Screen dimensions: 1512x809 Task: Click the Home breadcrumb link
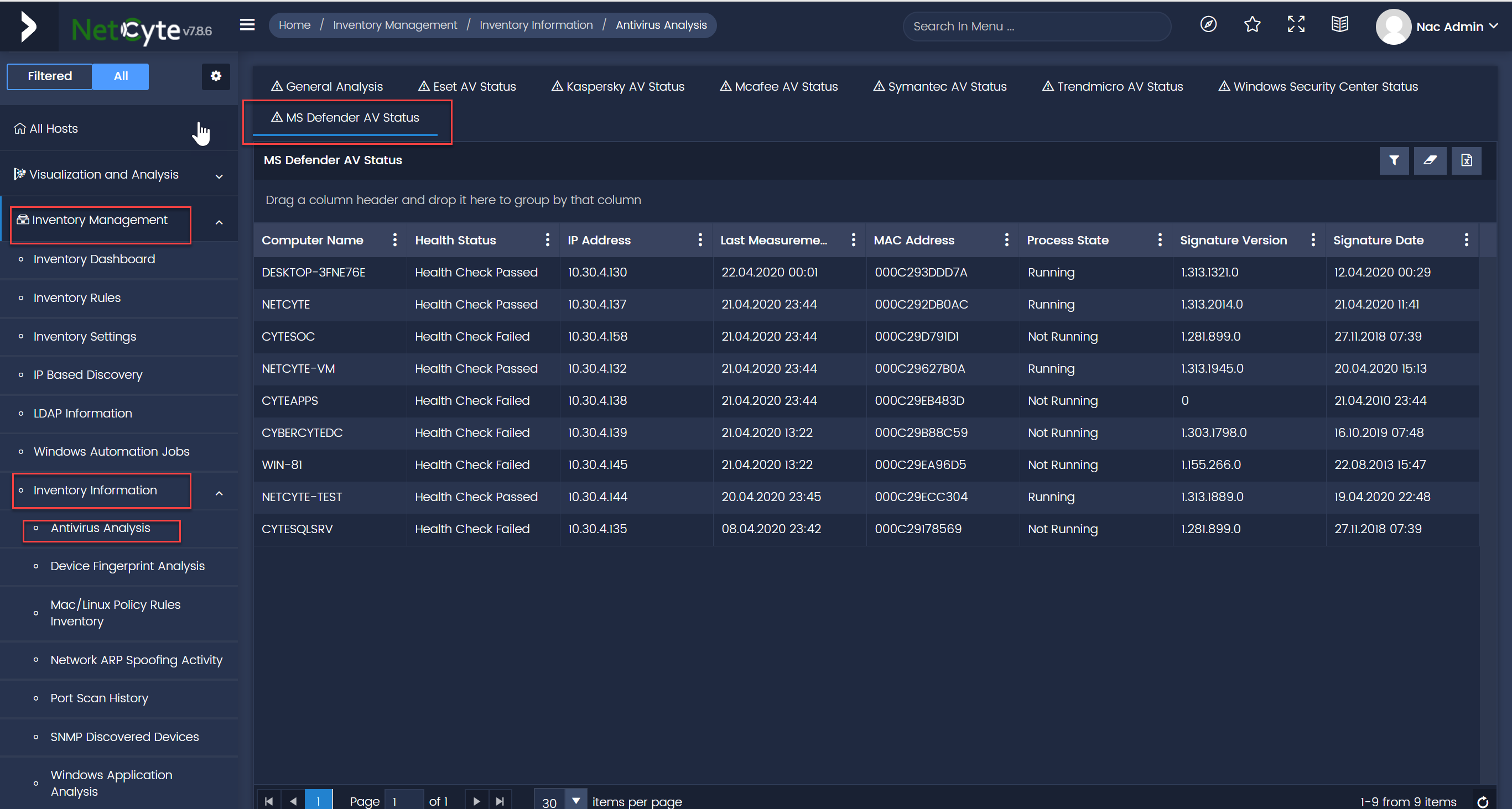(295, 25)
